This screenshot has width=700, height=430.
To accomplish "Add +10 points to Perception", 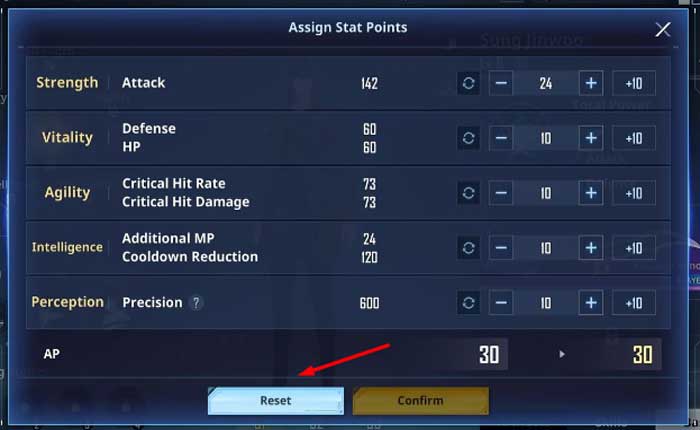I will click(x=634, y=303).
